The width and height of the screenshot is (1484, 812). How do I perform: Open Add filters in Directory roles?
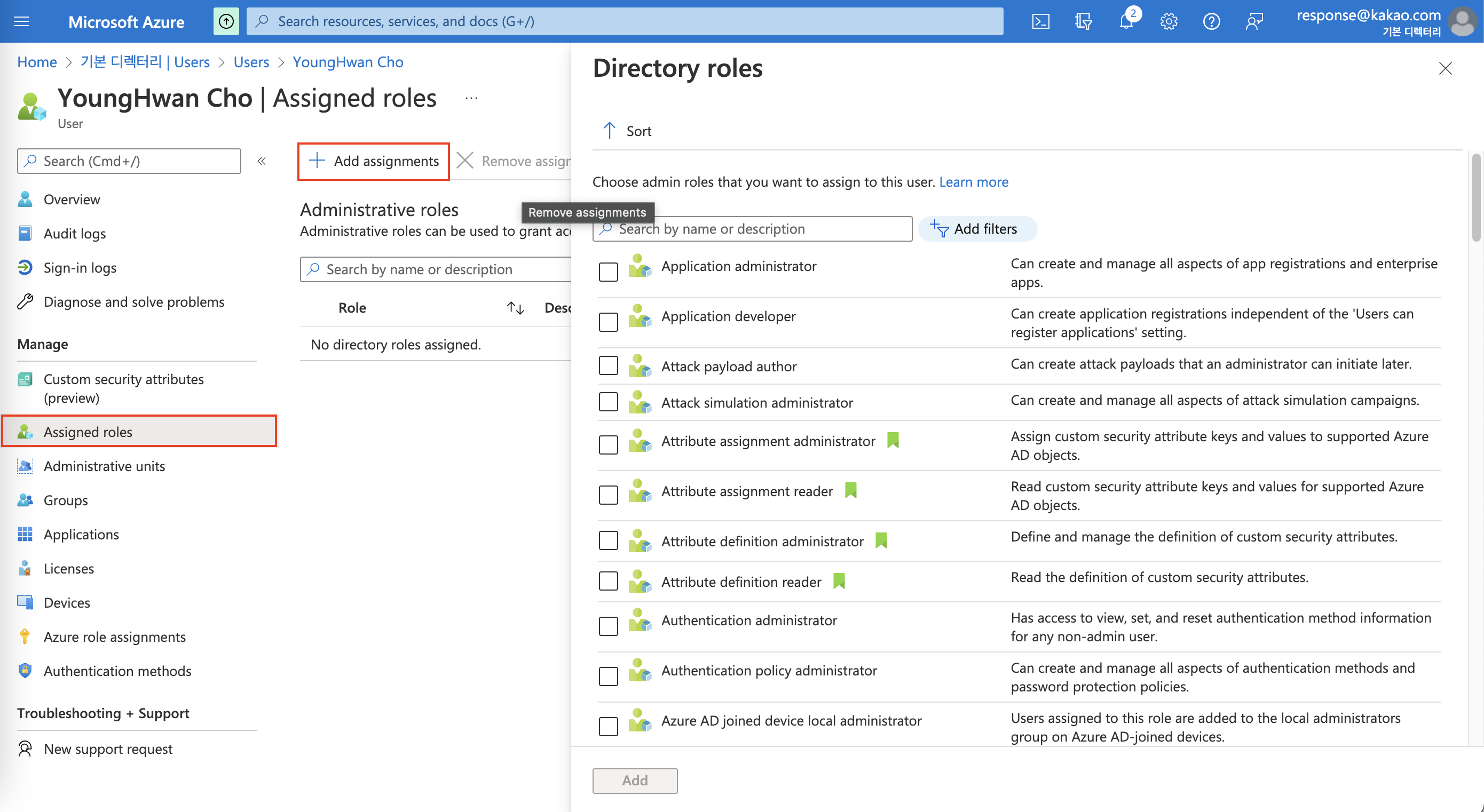(977, 229)
